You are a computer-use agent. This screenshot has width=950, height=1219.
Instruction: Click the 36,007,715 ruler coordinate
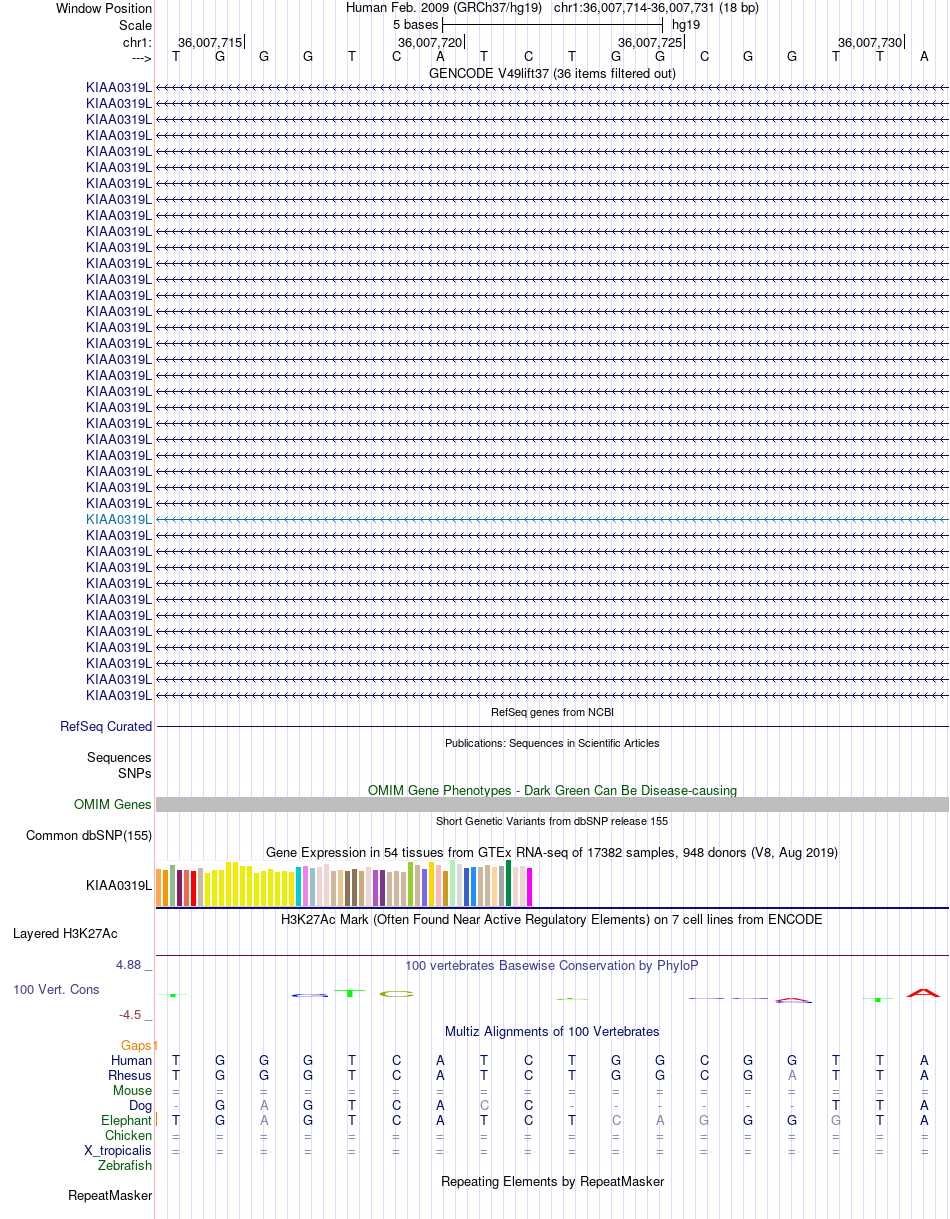point(210,43)
